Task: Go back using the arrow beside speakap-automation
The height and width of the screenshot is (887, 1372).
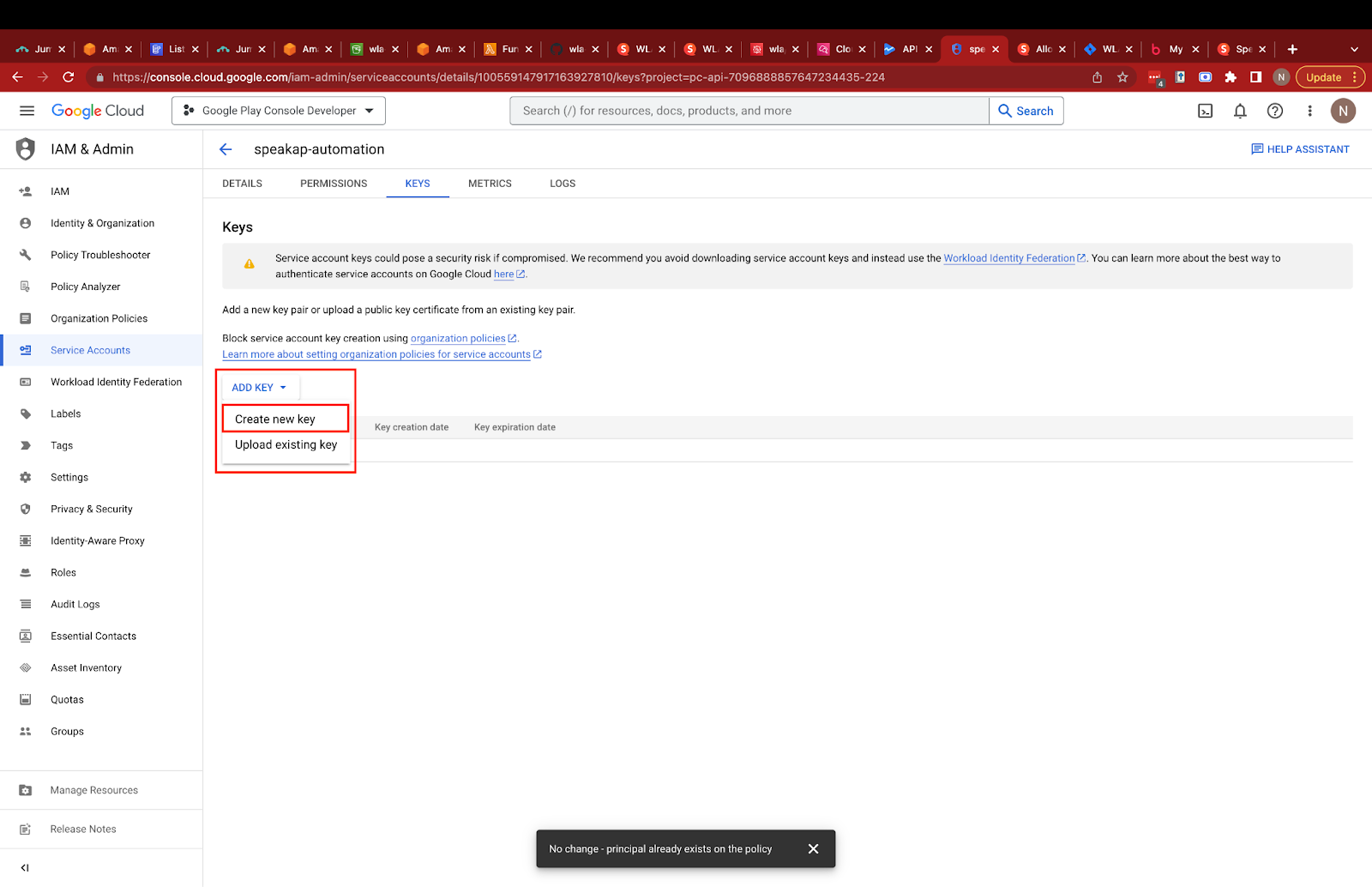Action: click(226, 149)
